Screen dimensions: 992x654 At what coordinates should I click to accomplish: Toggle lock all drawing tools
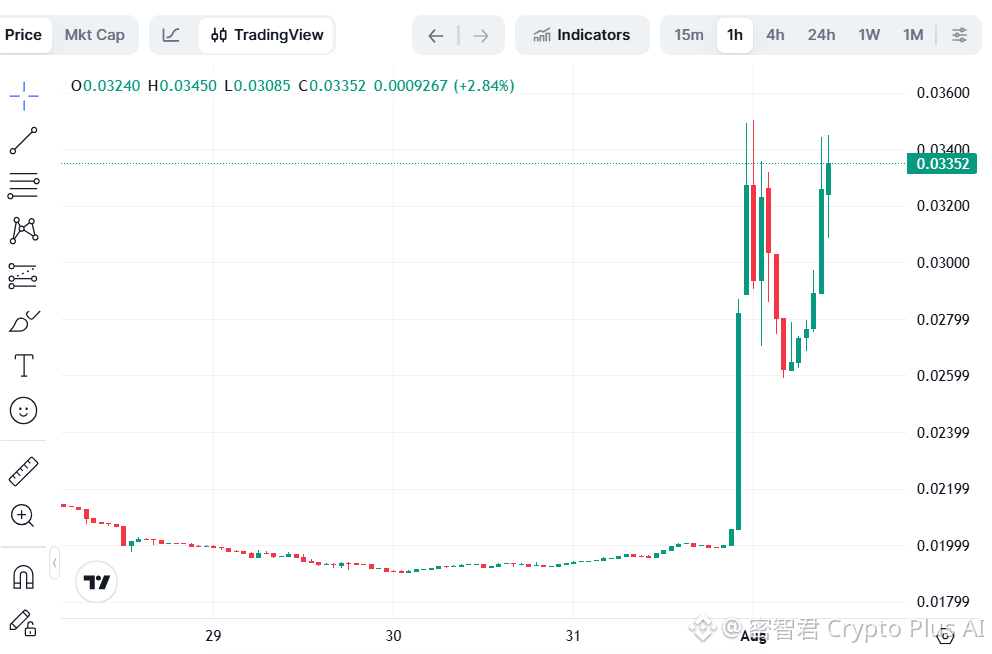click(23, 622)
